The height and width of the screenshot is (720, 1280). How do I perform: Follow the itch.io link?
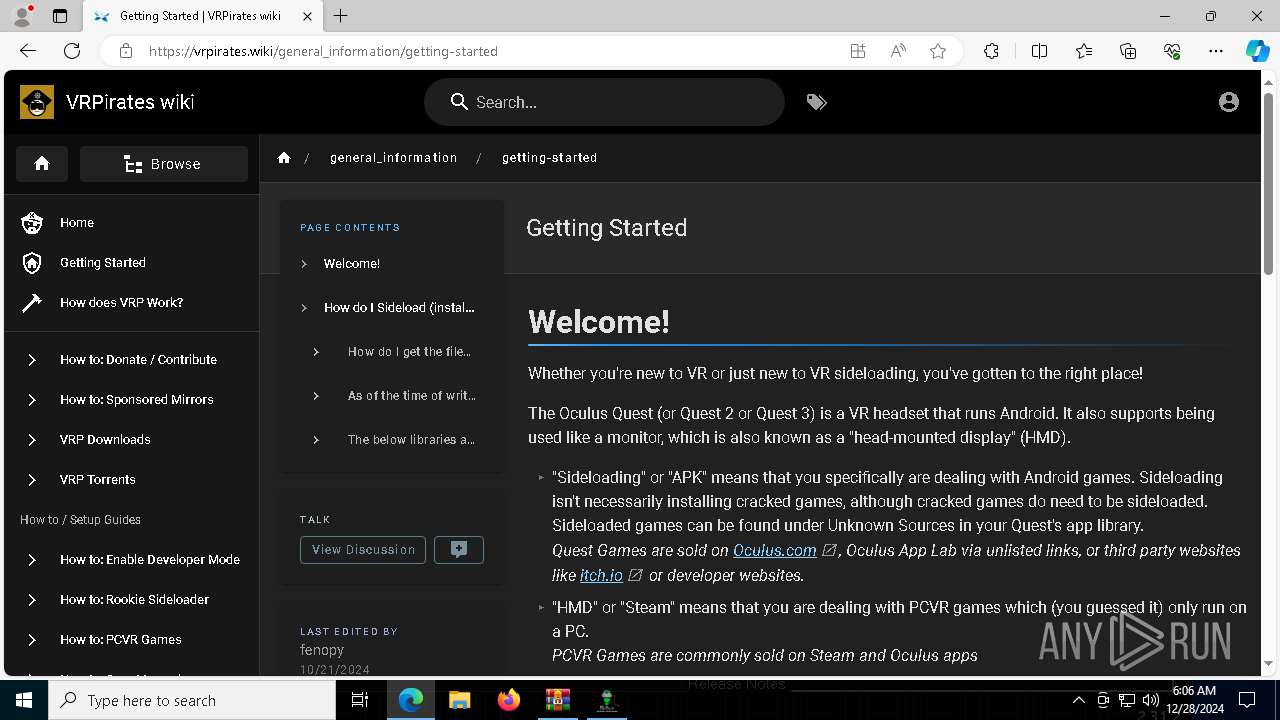coord(601,576)
